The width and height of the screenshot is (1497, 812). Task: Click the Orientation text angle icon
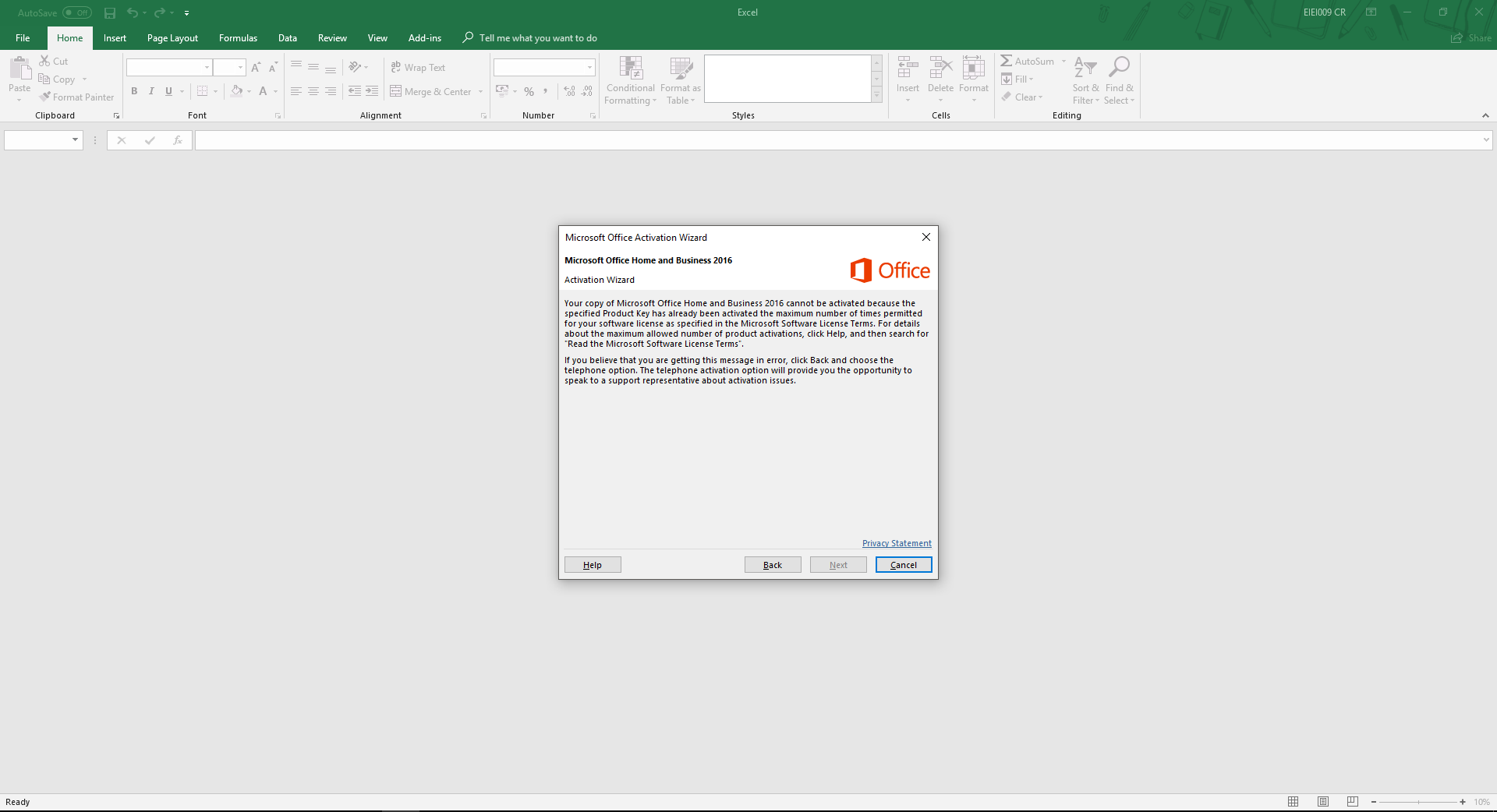pyautogui.click(x=355, y=67)
